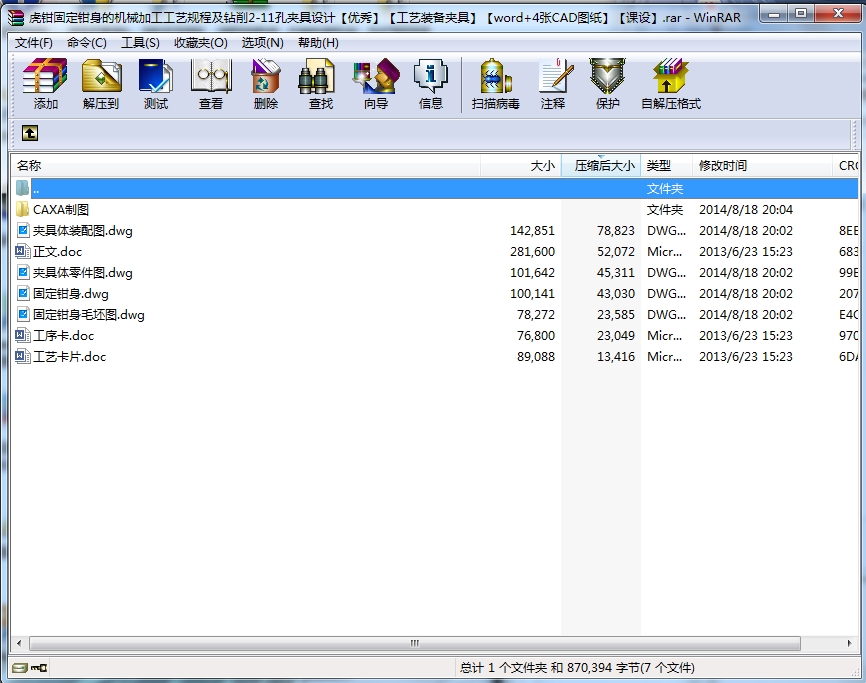This screenshot has width=866, height=683.
Task: Select the parent folder ".." row
Action: [435, 188]
